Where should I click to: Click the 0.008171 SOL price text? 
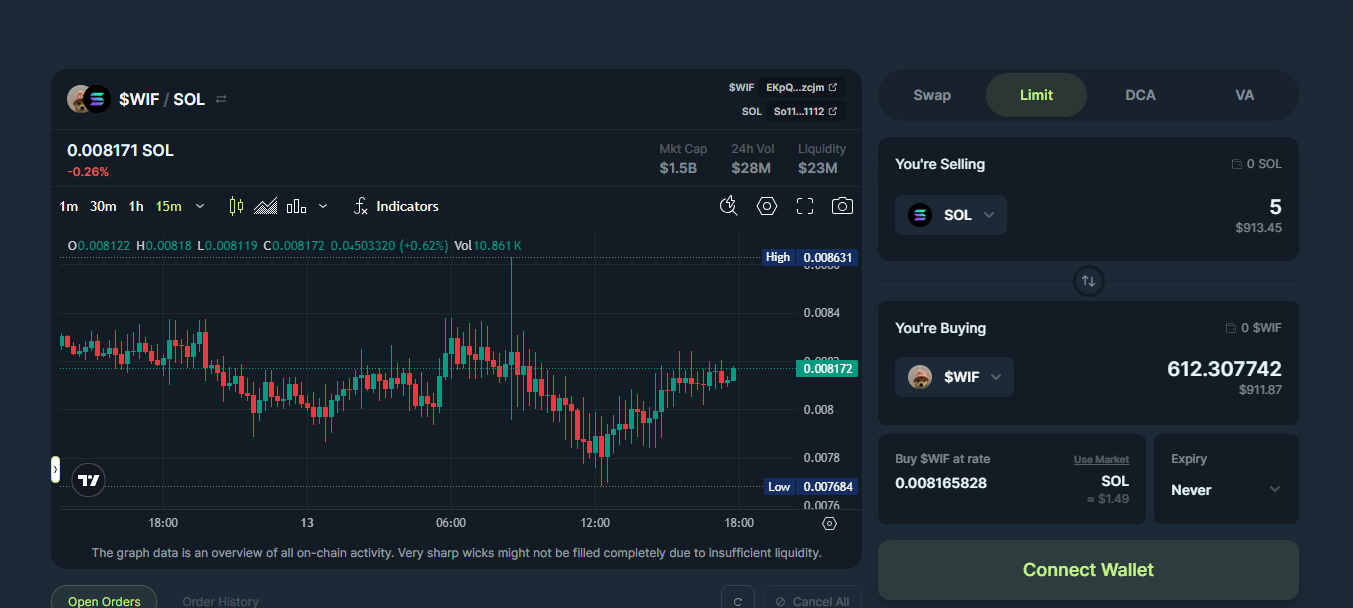click(x=120, y=150)
